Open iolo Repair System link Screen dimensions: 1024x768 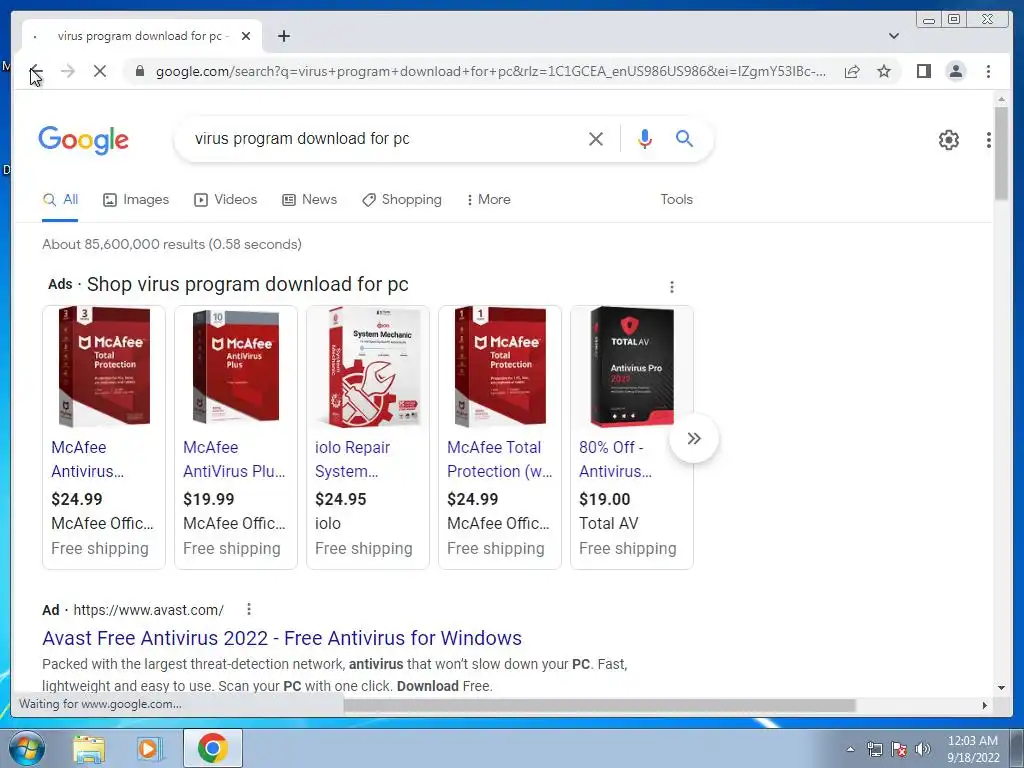coord(353,459)
